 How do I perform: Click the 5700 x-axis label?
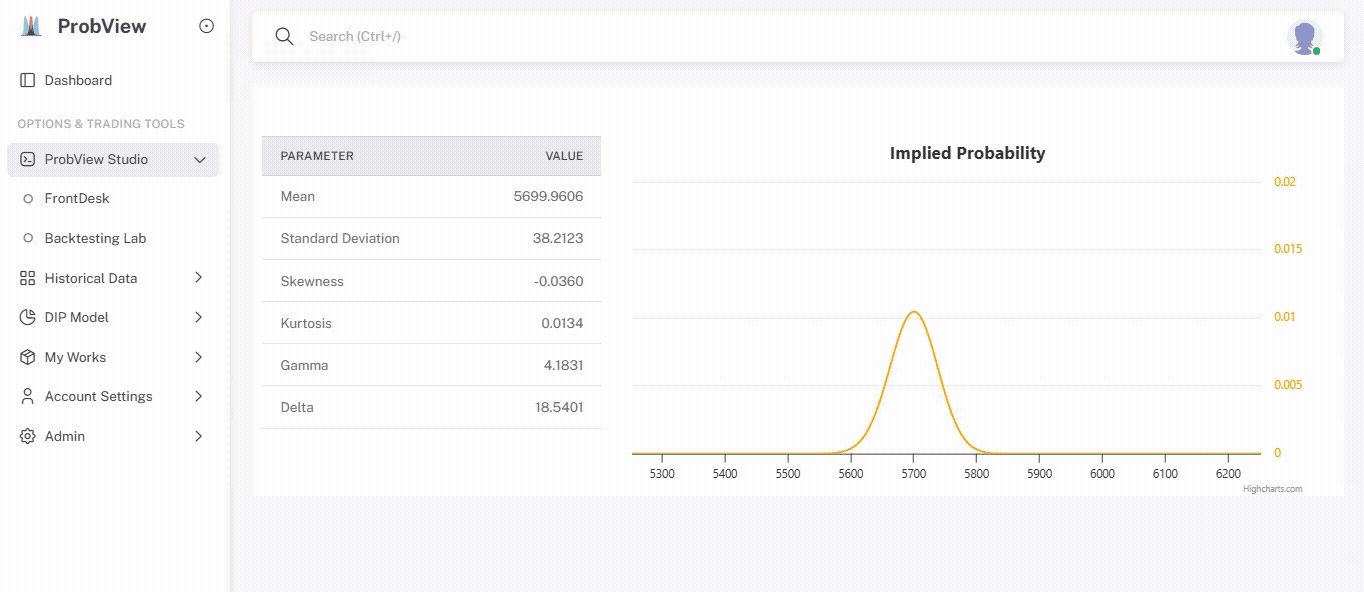(914, 473)
